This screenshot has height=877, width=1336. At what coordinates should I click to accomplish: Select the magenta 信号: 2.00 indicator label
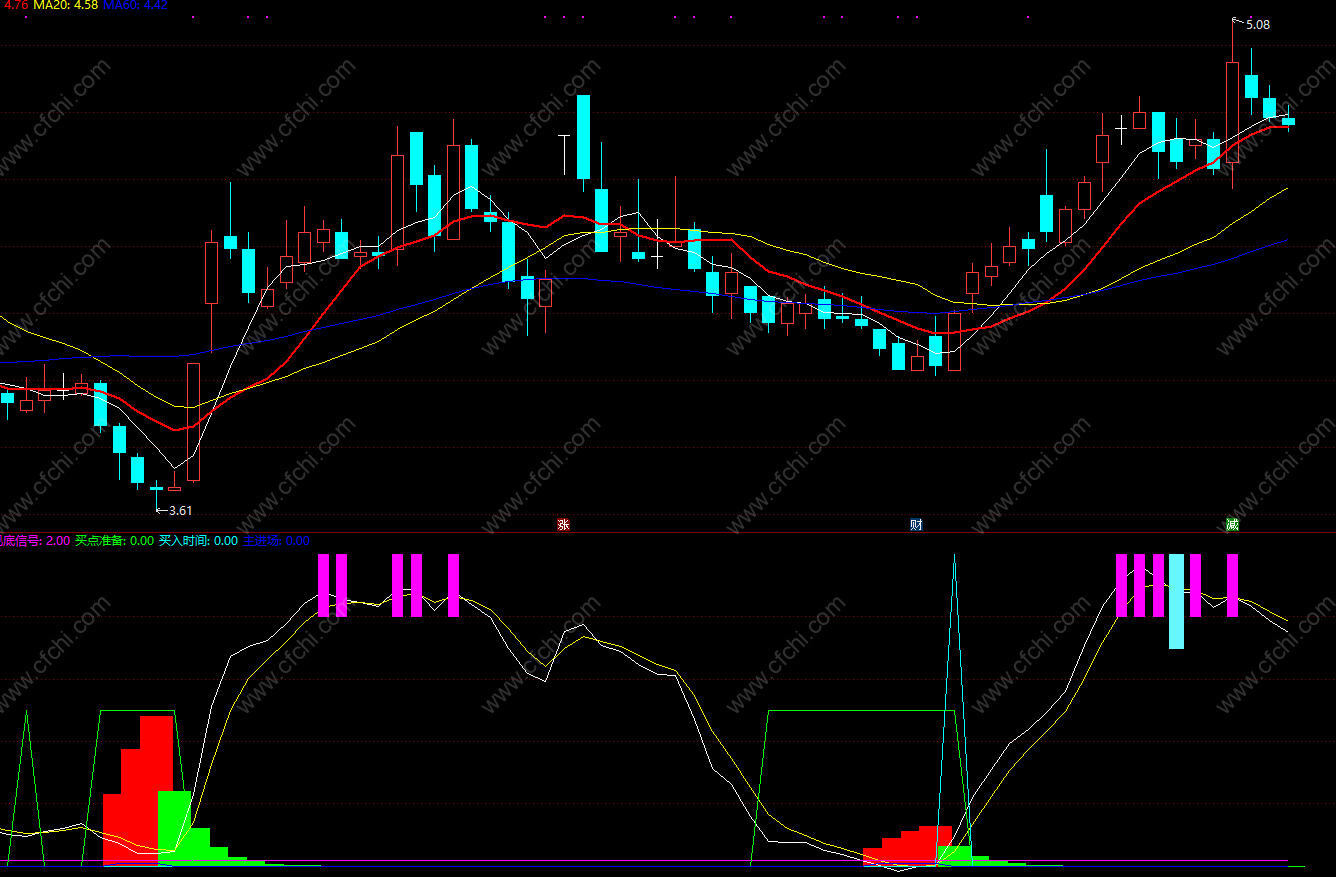35,541
